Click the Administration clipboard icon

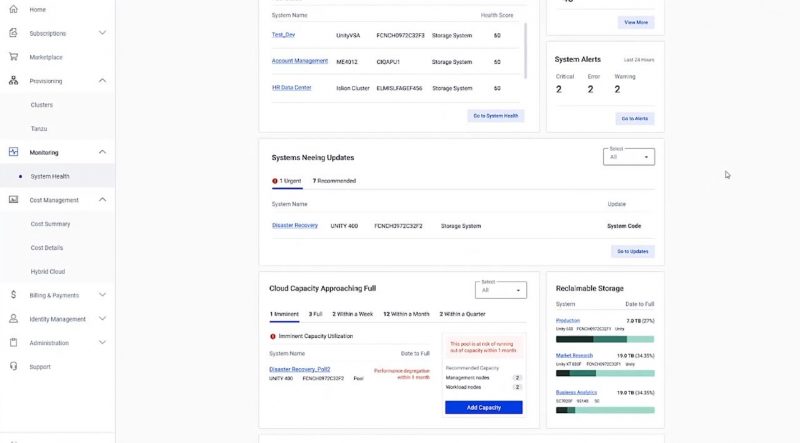13,343
